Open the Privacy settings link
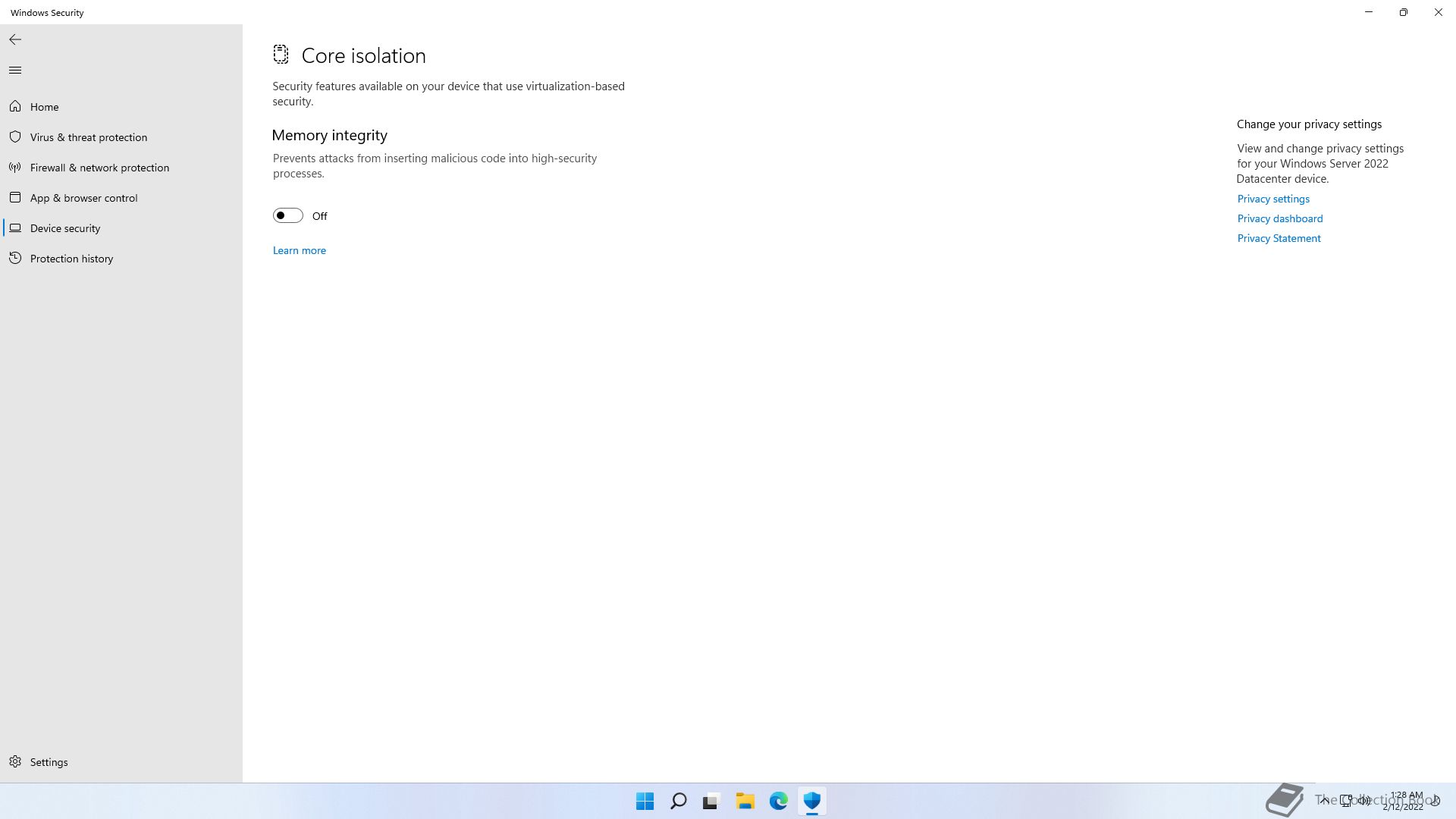This screenshot has height=819, width=1456. pos(1272,199)
